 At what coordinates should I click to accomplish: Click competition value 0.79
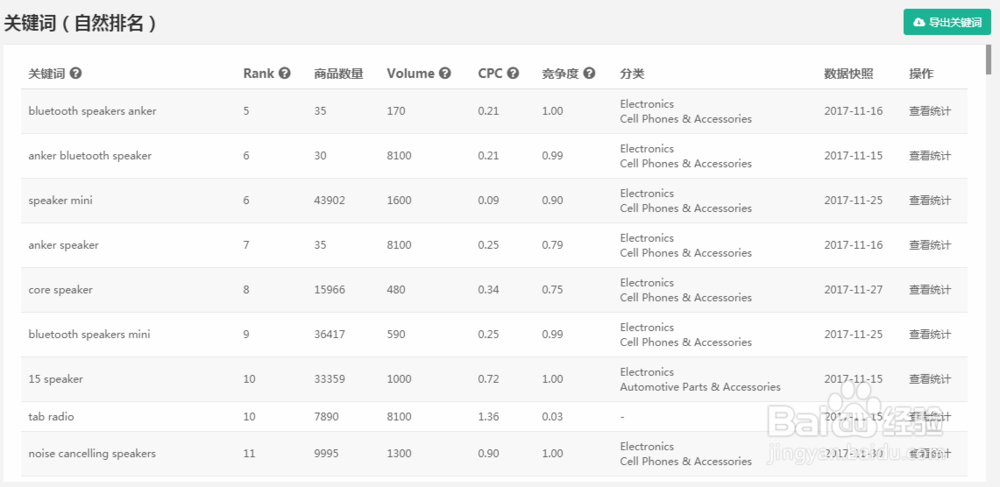552,245
